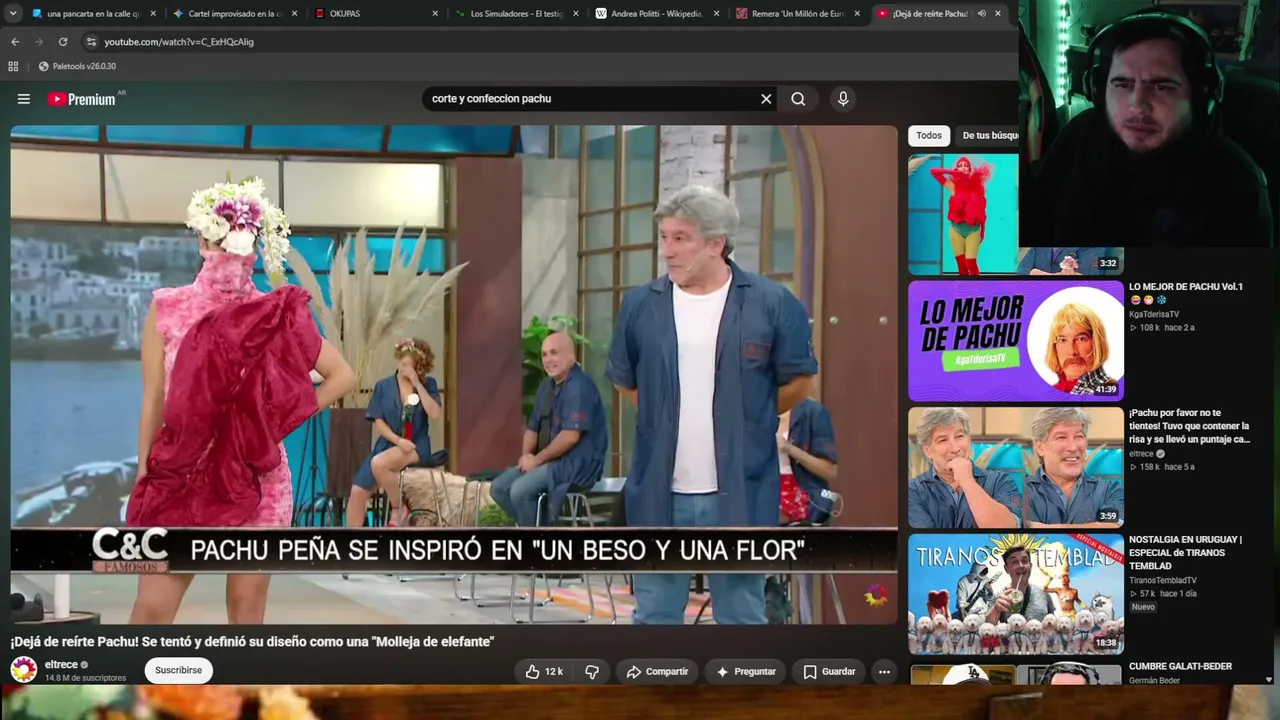This screenshot has width=1280, height=720.
Task: Open the browser apps grid shortcut
Action: click(13, 66)
